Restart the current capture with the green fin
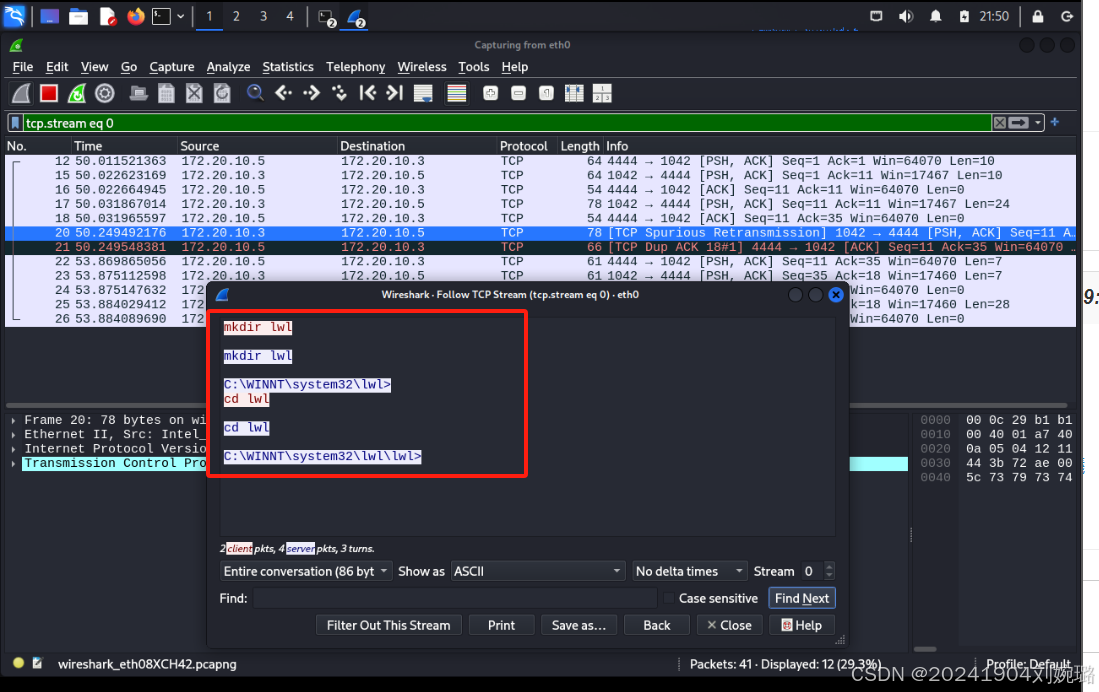The width and height of the screenshot is (1099, 692). [x=76, y=93]
